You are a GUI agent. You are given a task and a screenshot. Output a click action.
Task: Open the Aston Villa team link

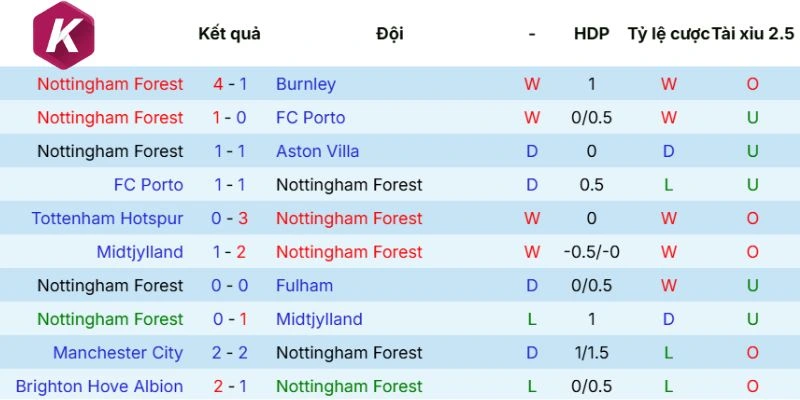pos(317,151)
